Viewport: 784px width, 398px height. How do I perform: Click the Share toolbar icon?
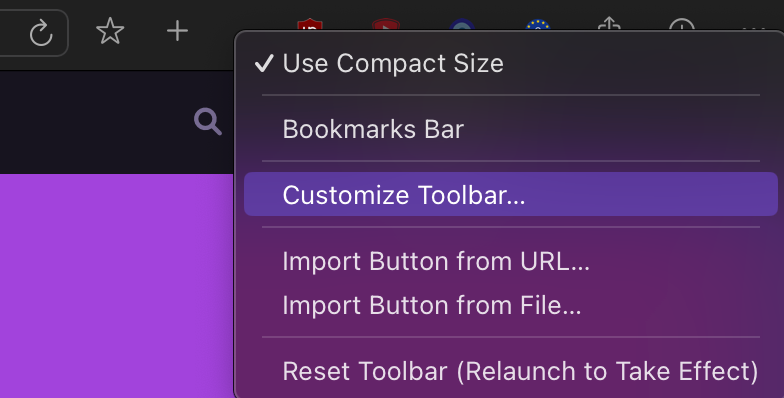coord(609,24)
